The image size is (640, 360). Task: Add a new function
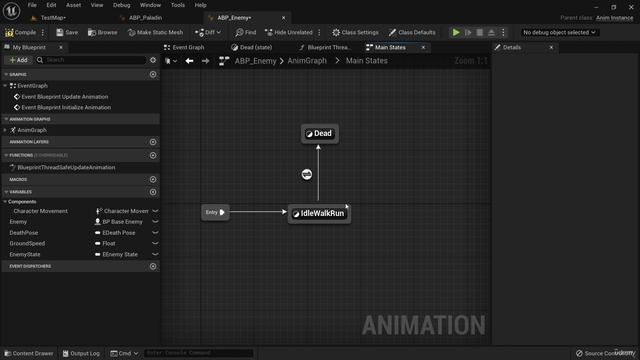153,156
